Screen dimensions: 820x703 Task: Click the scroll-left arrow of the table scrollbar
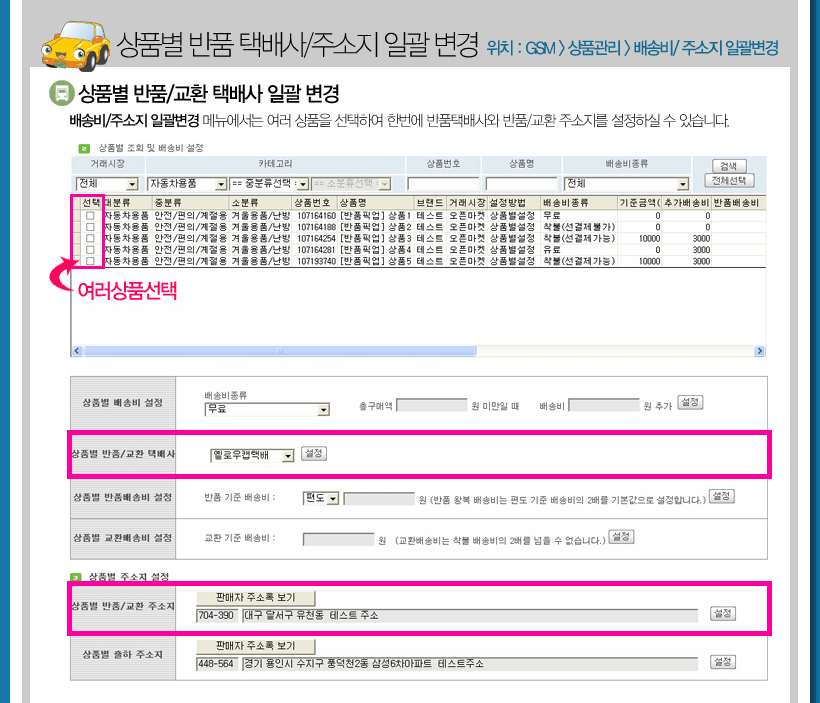(76, 352)
